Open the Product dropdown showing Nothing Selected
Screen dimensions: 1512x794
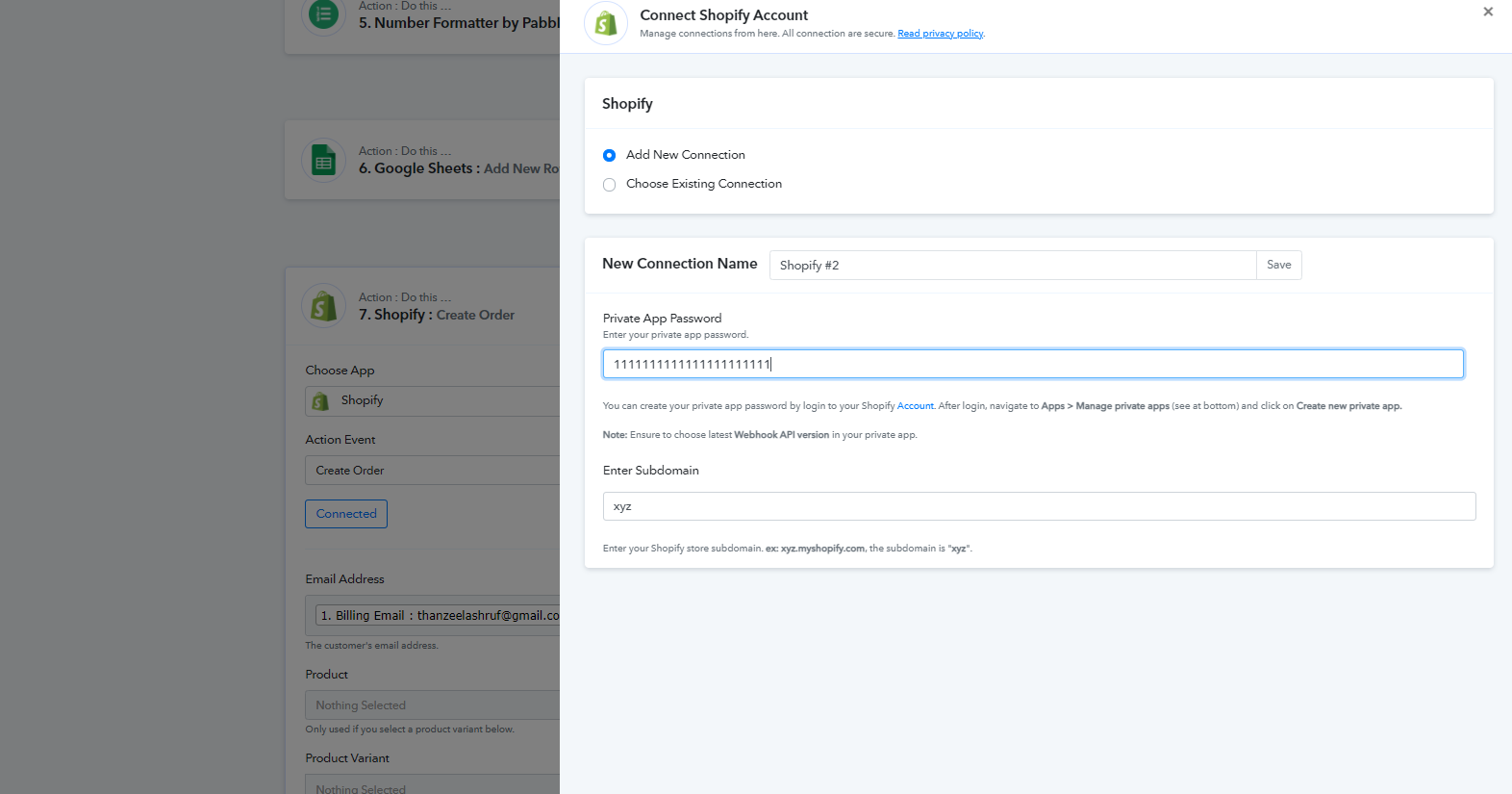point(433,705)
